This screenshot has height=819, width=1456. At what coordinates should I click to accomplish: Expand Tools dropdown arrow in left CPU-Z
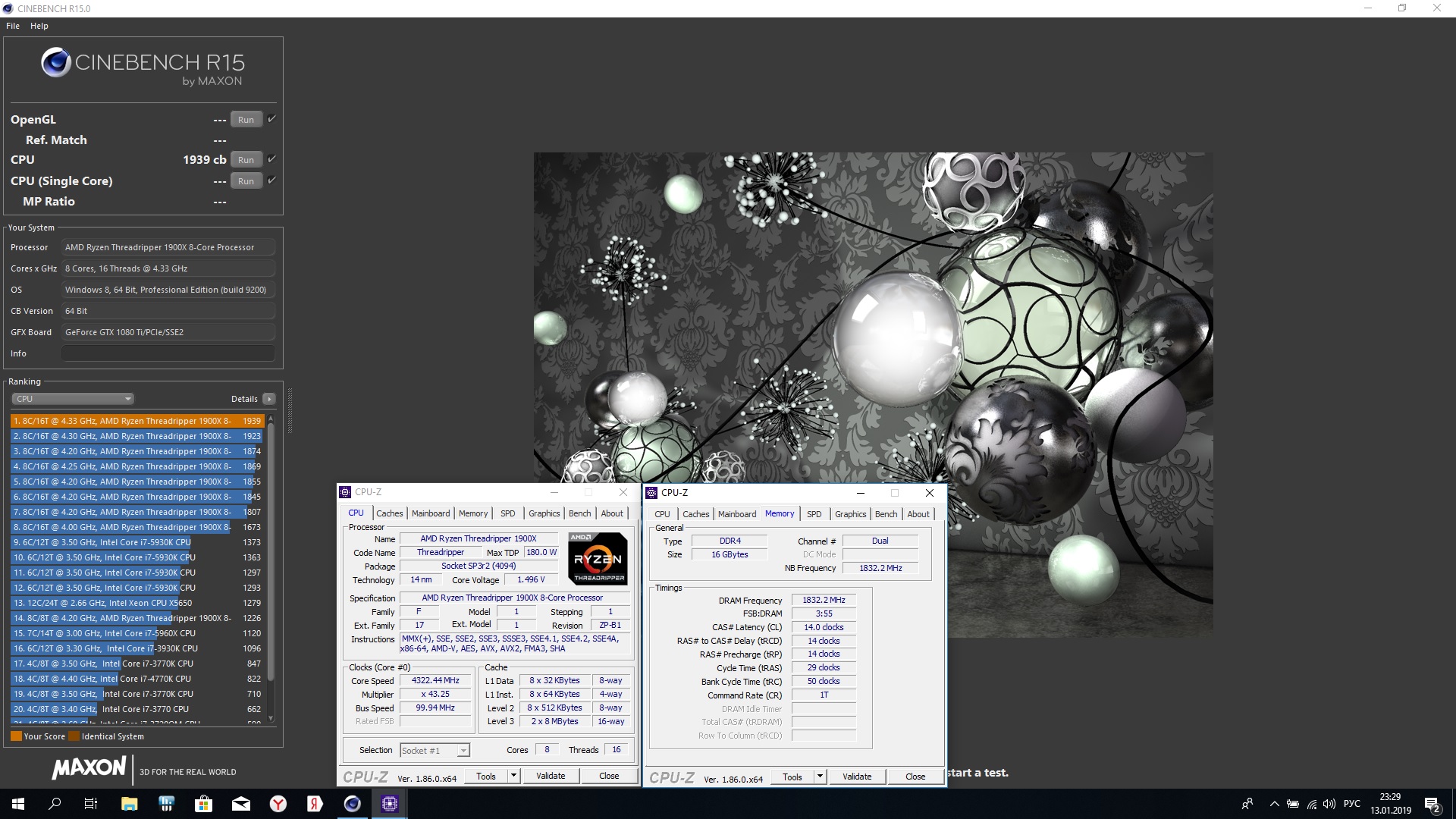point(514,776)
